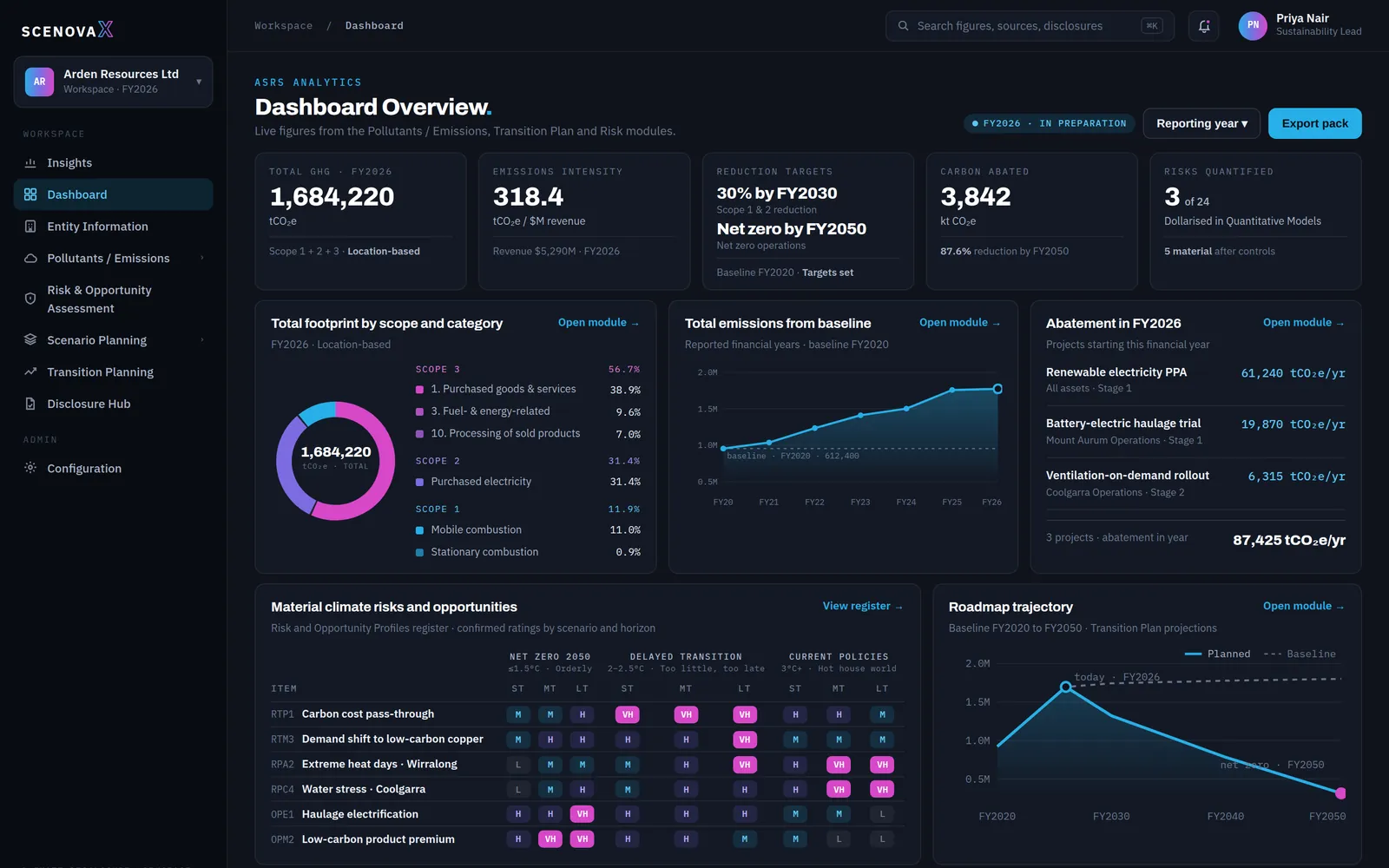Click the Purchased electricity legend swatch

pyautogui.click(x=420, y=482)
